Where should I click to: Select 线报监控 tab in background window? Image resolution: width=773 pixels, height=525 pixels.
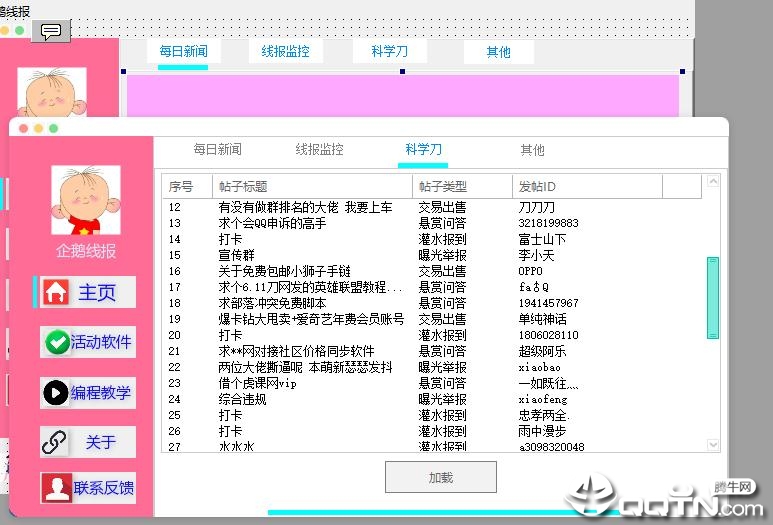point(285,51)
